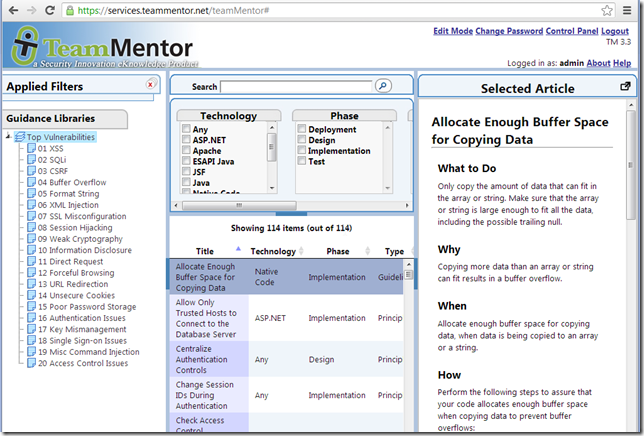Check the JSF technology checkbox
The image size is (644, 436).
click(x=186, y=171)
